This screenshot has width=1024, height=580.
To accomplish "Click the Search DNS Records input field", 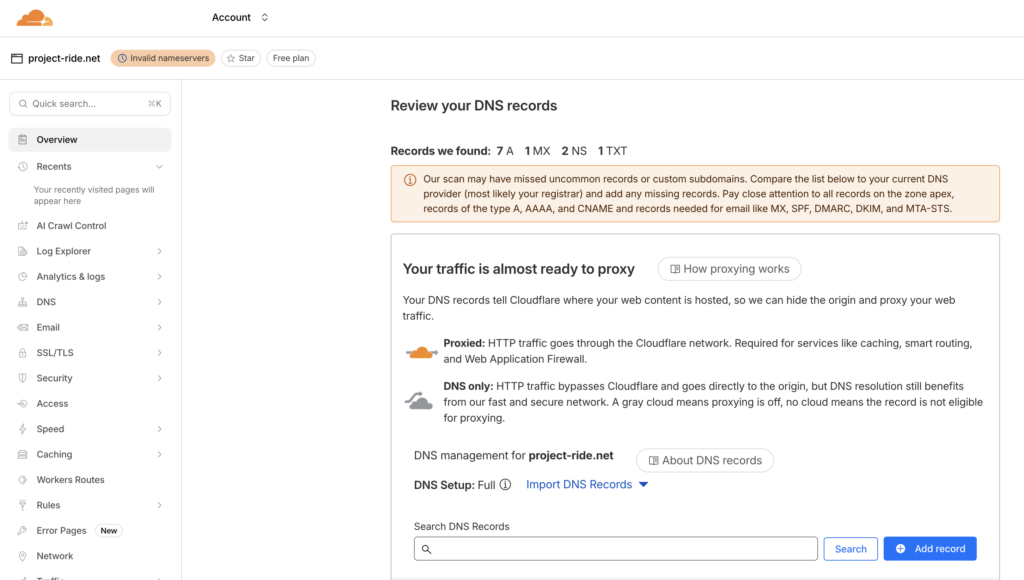I will click(x=616, y=549).
